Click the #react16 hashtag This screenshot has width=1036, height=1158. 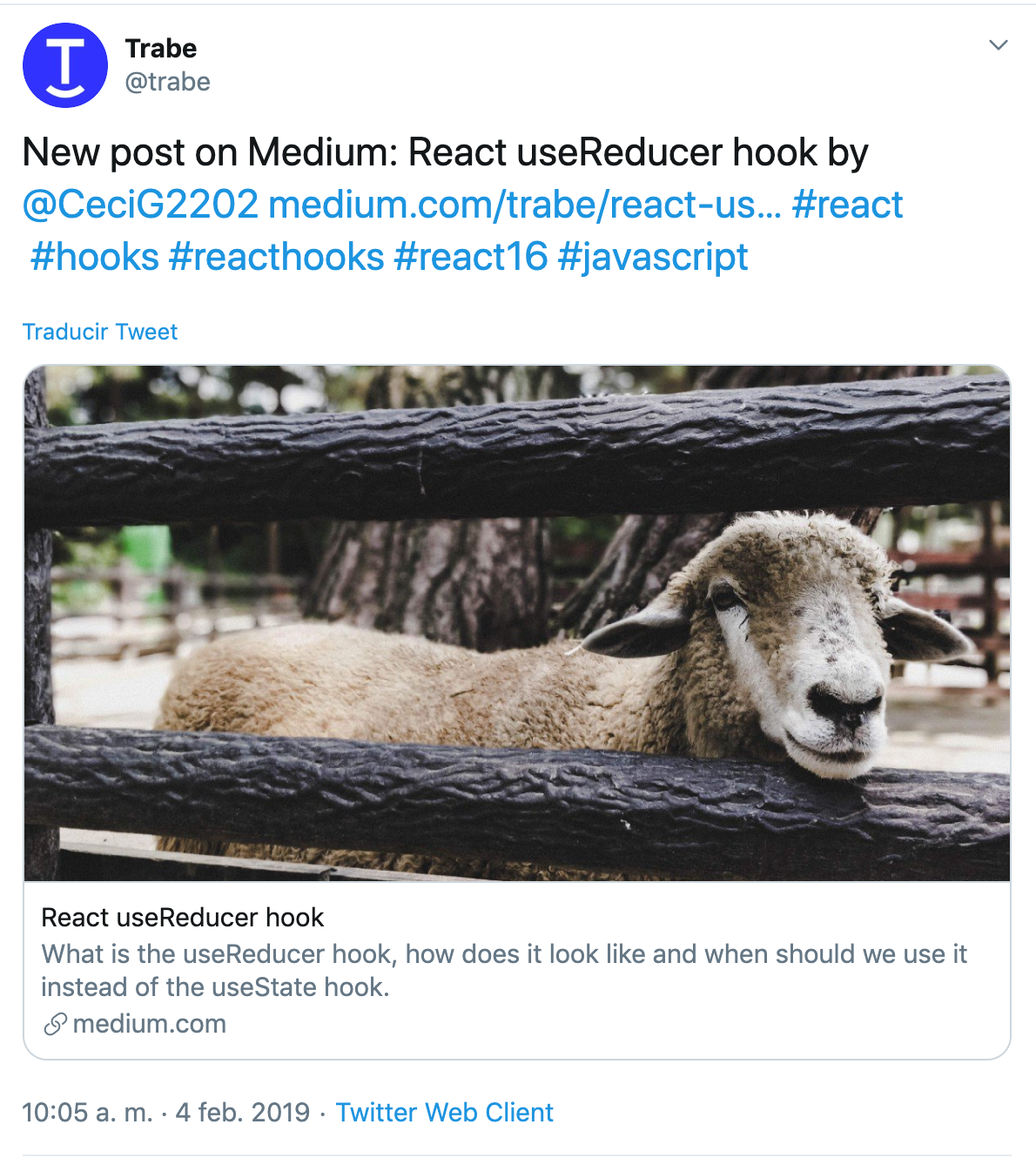click(471, 258)
